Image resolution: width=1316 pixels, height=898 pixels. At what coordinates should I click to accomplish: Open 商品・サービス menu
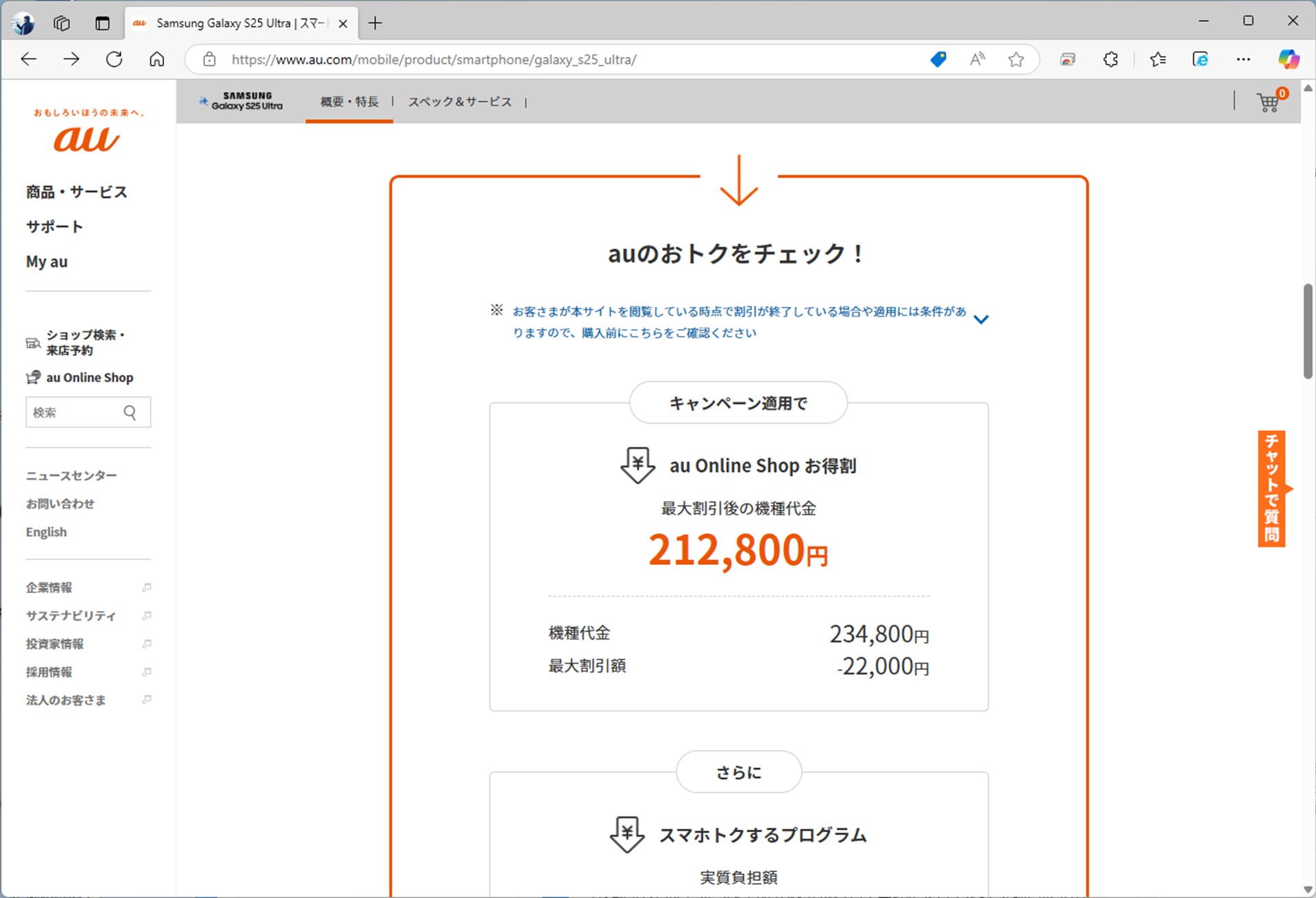77,192
